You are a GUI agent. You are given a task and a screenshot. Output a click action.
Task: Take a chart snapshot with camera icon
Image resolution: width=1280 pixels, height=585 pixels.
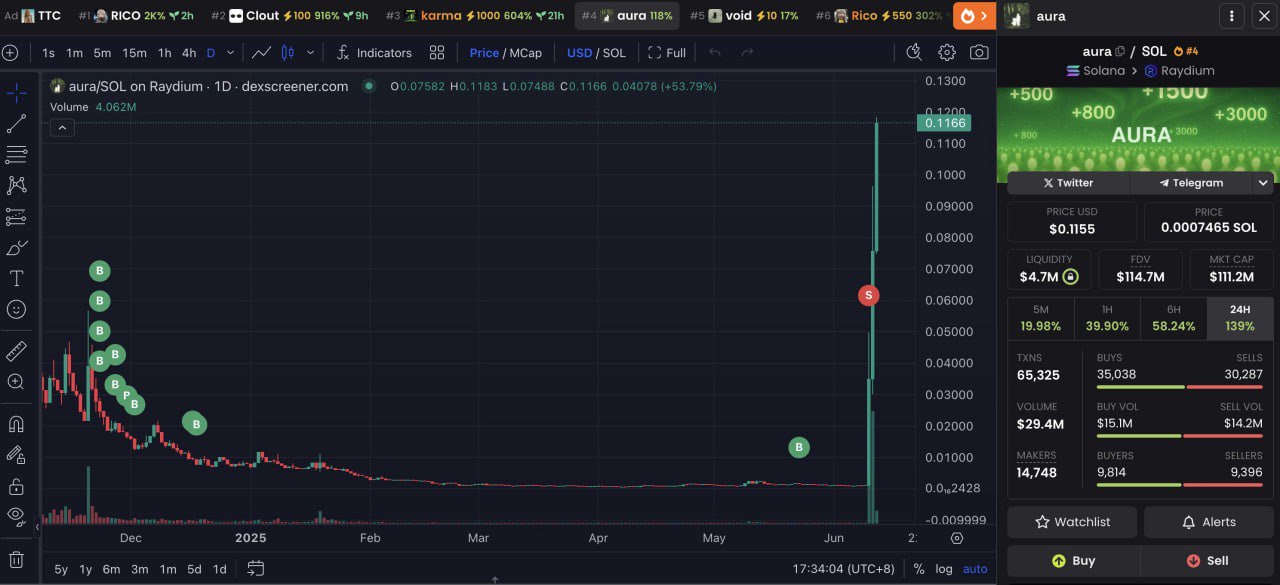(x=979, y=53)
